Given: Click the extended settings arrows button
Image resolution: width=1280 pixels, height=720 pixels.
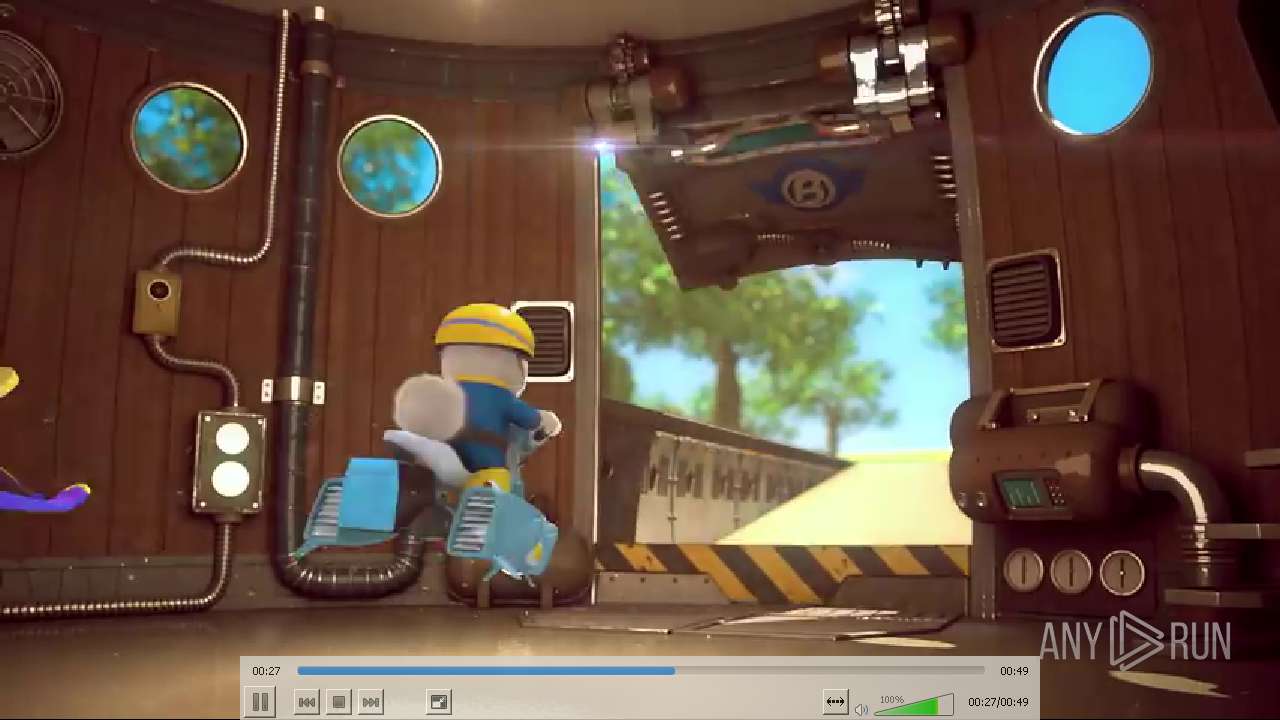Looking at the screenshot, I should point(835,702).
